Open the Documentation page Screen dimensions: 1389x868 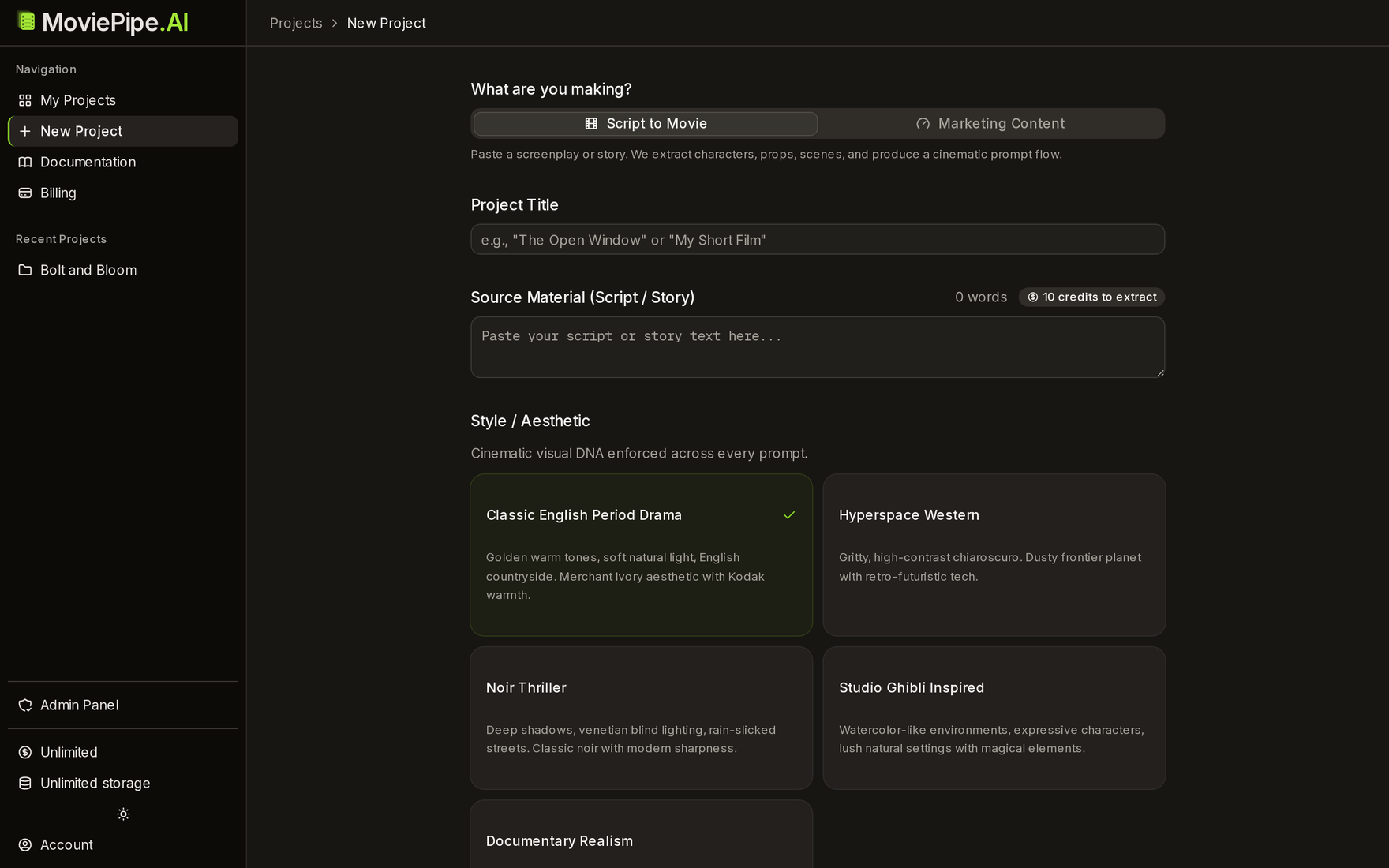pos(122,162)
